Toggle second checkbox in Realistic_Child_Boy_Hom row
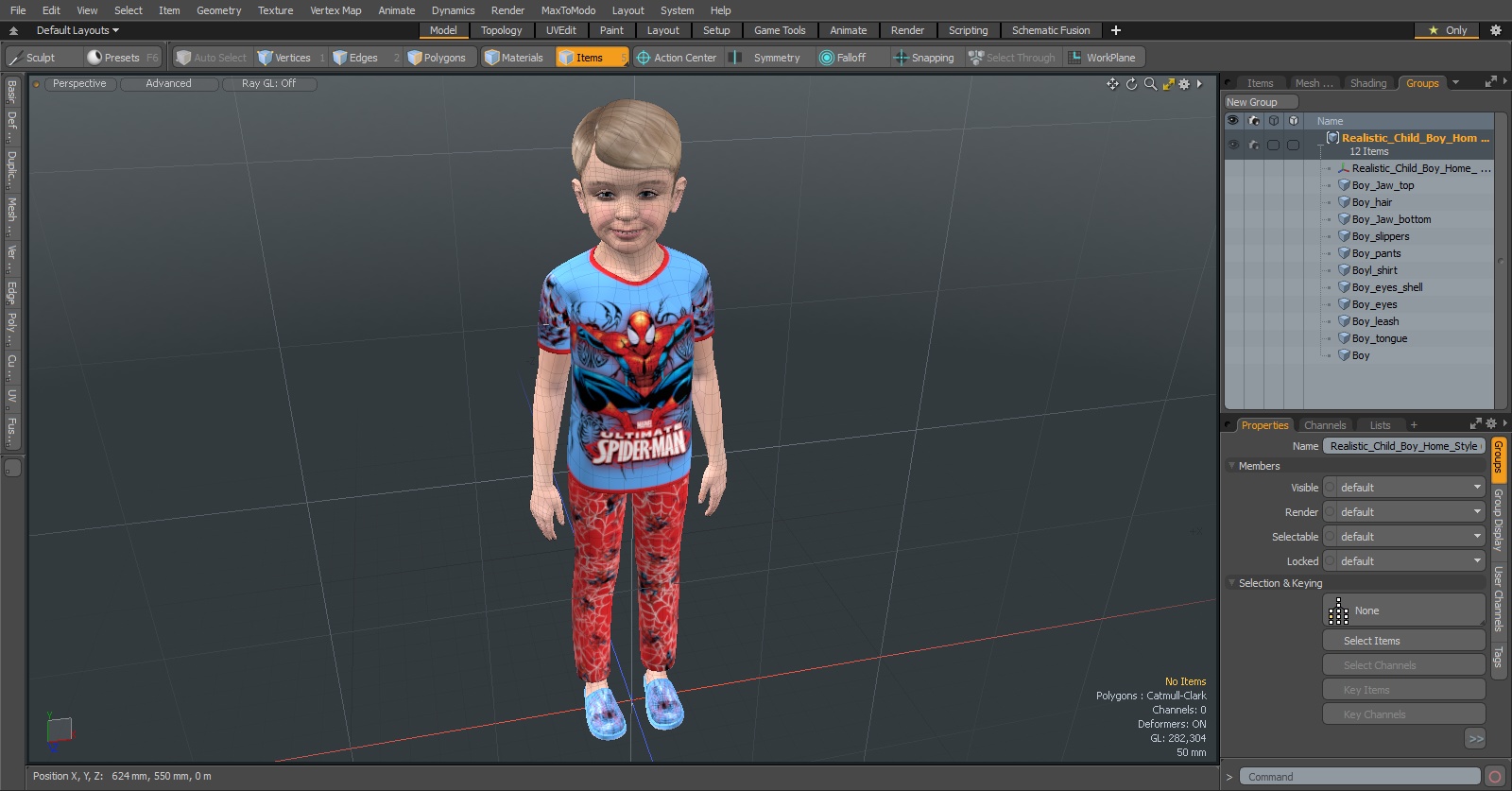Image resolution: width=1512 pixels, height=791 pixels. coord(1293,145)
